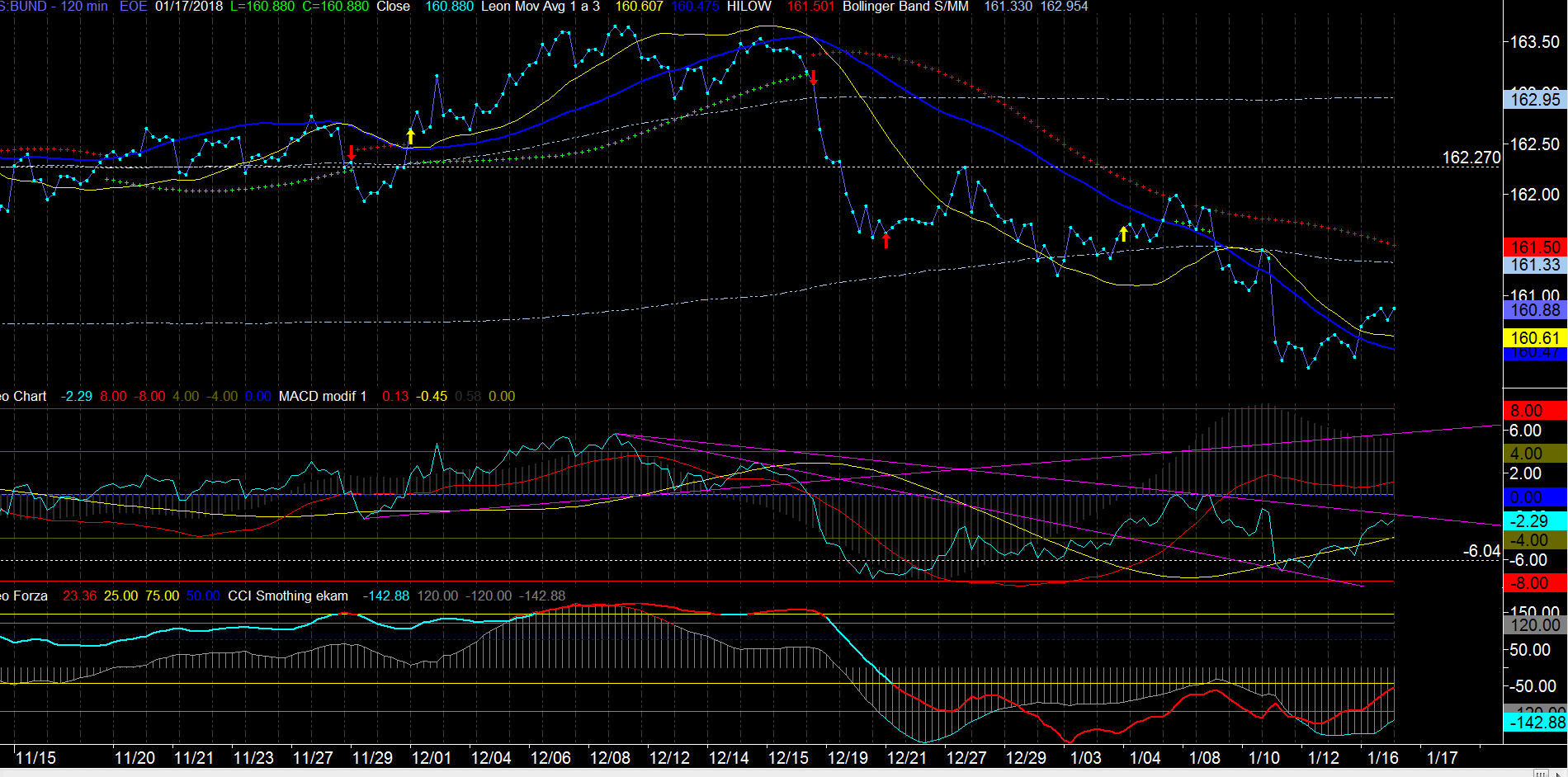Select the Bollinger Band S/MM indicator label
This screenshot has width=1568, height=777.
tap(905, 7)
